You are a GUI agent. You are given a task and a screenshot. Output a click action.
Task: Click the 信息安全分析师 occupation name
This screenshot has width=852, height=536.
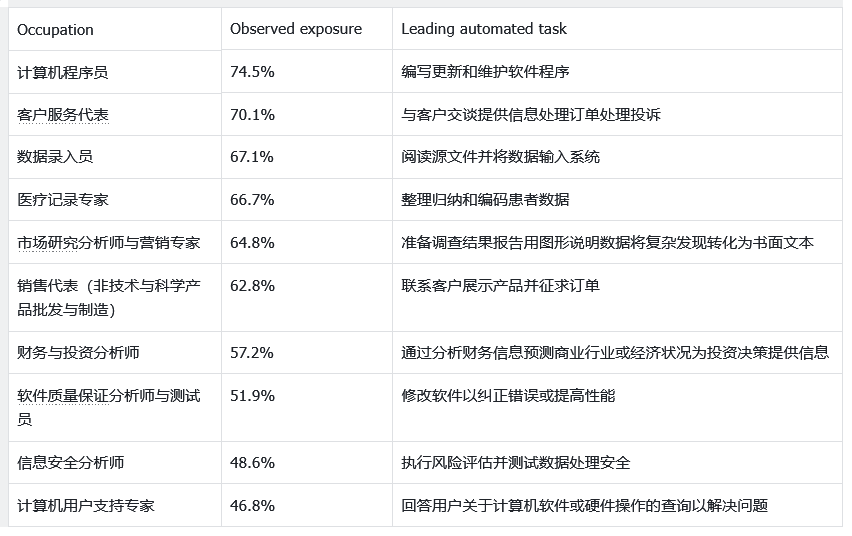pos(71,463)
